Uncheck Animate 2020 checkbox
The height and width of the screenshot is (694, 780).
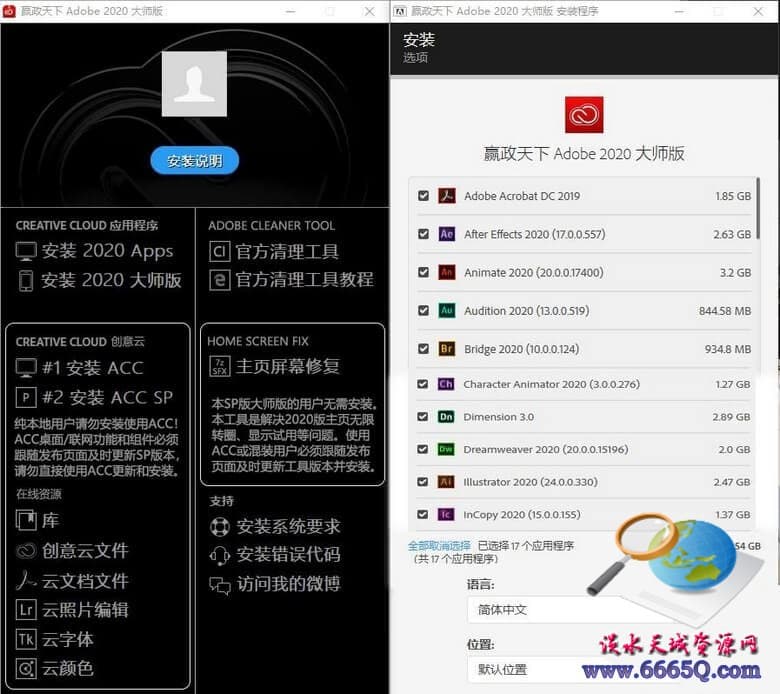coord(423,272)
